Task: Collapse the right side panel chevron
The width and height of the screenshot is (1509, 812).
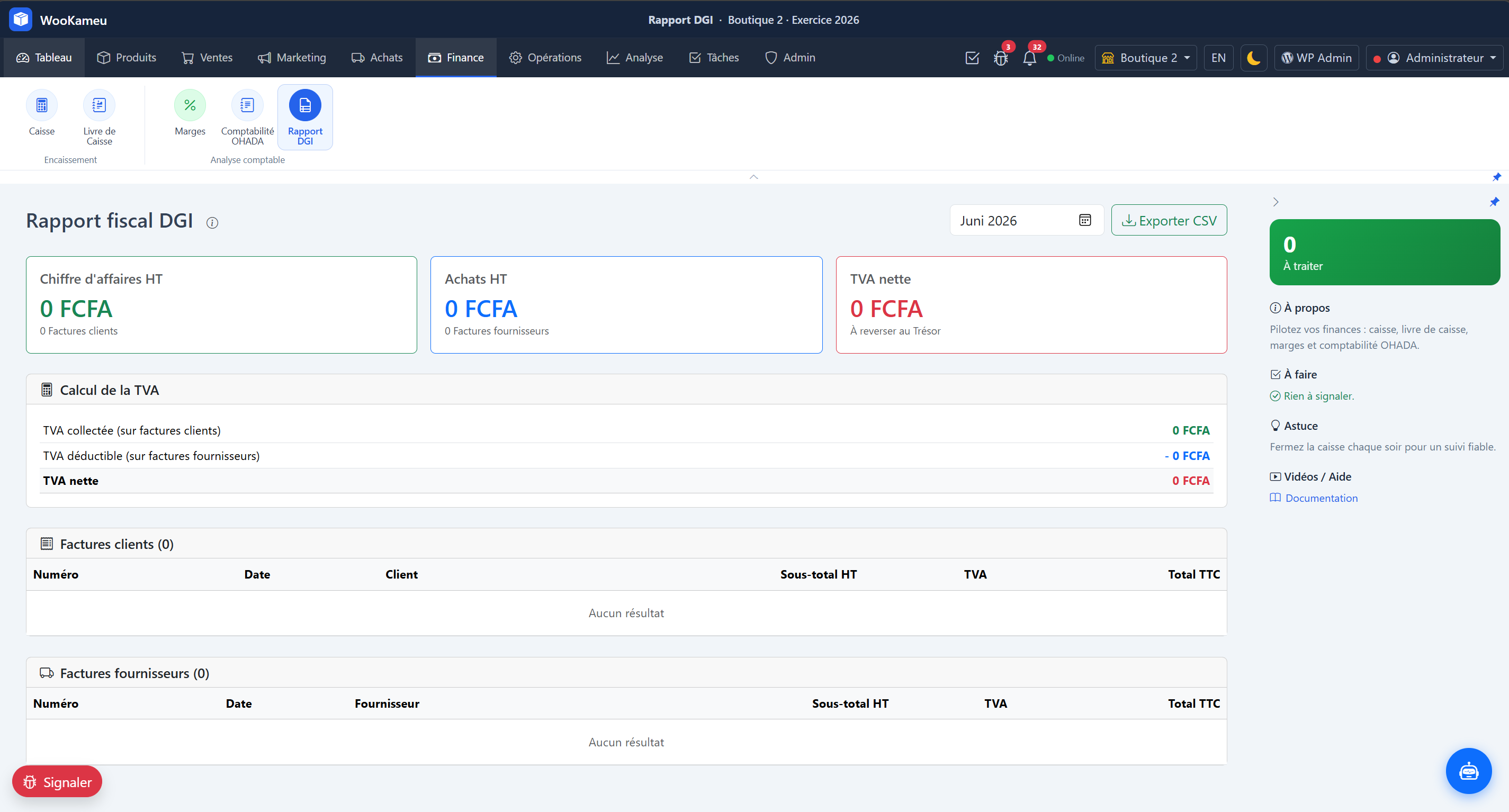Action: tap(1276, 202)
